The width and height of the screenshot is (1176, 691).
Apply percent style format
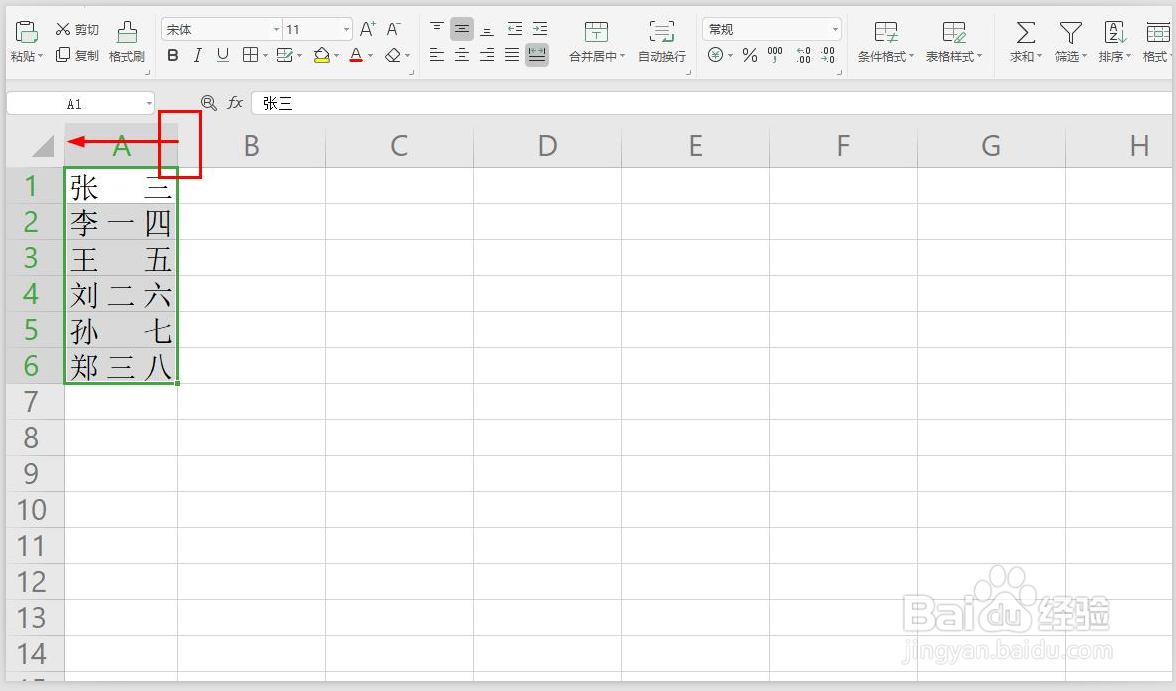click(749, 55)
